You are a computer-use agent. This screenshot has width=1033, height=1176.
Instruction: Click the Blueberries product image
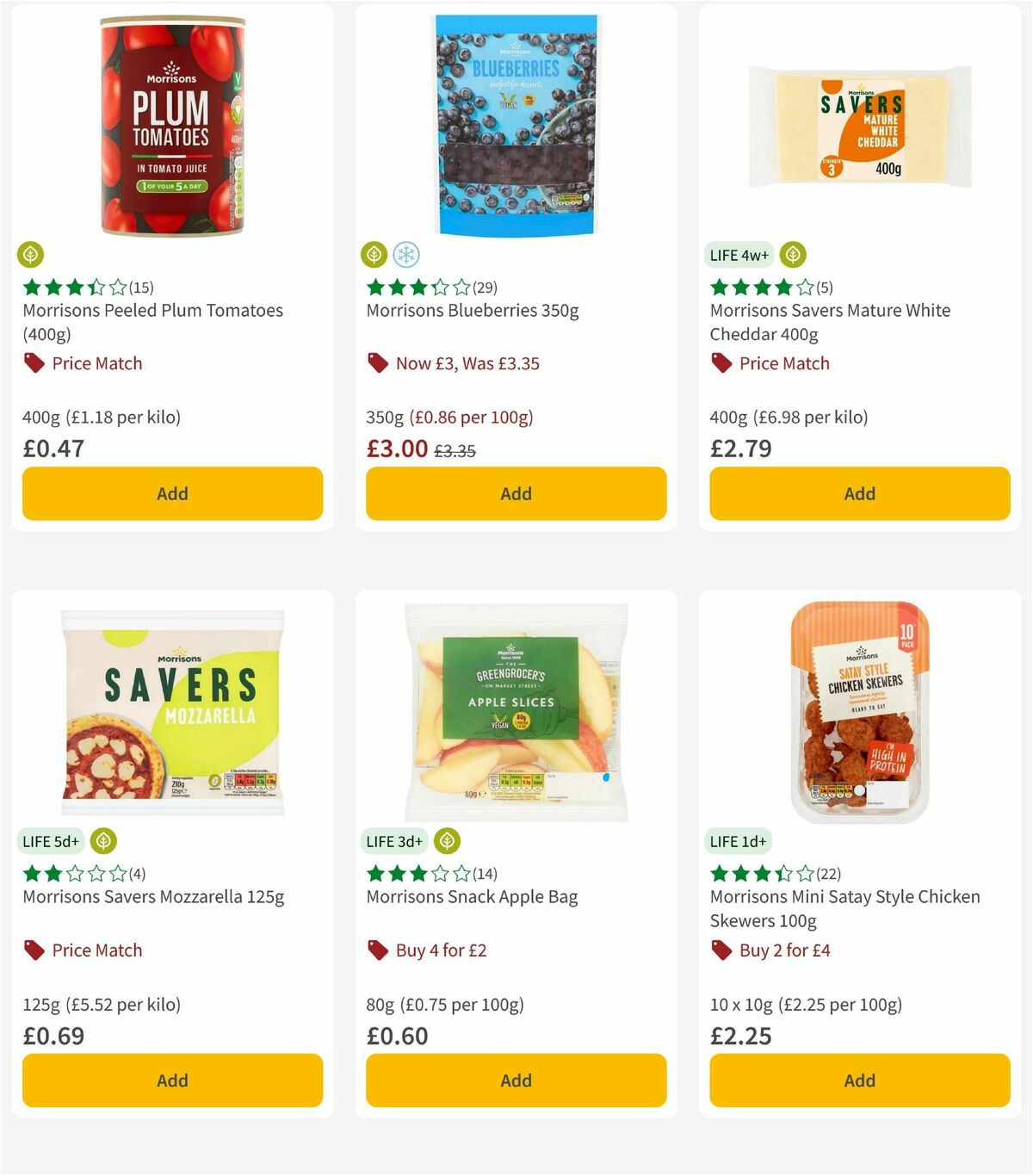pos(515,123)
